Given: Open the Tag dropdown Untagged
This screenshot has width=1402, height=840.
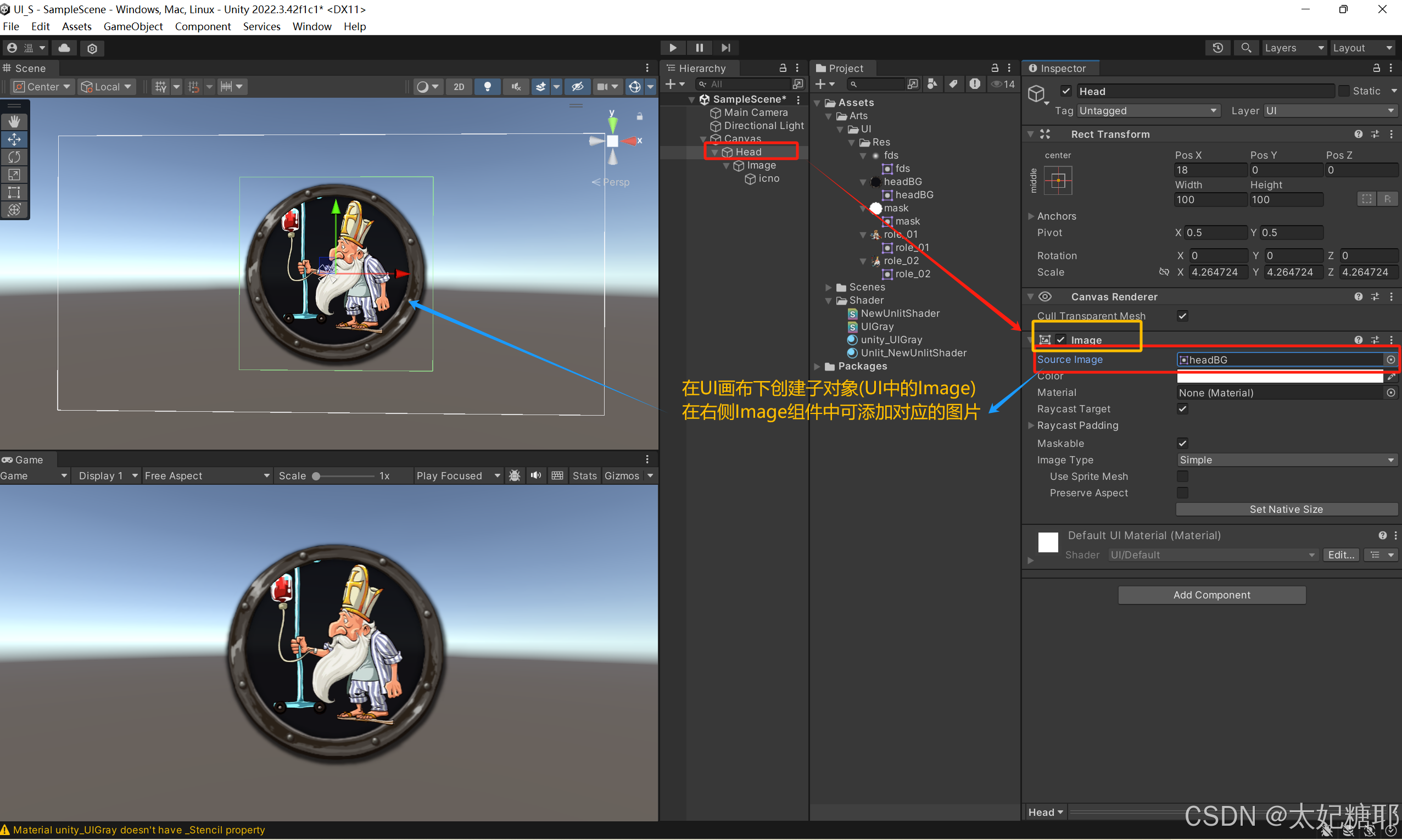Looking at the screenshot, I should [x=1148, y=111].
